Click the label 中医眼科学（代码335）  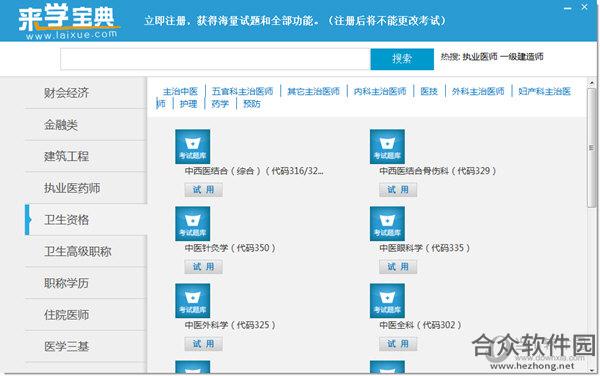click(x=424, y=248)
